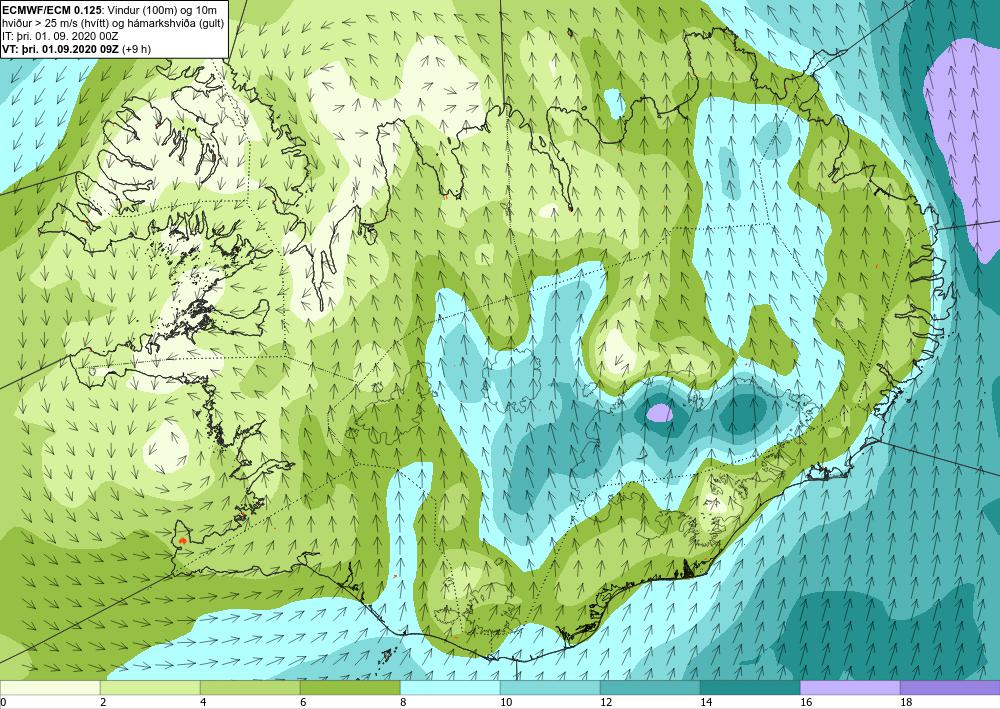Click the 10–12 m/s turquoise legend swatch

click(x=550, y=687)
